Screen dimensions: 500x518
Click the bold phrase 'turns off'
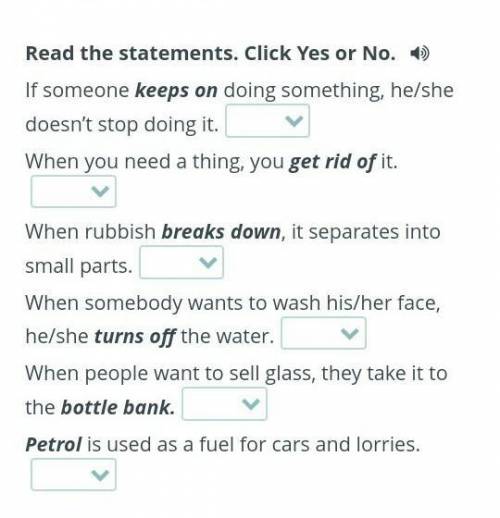click(x=135, y=336)
